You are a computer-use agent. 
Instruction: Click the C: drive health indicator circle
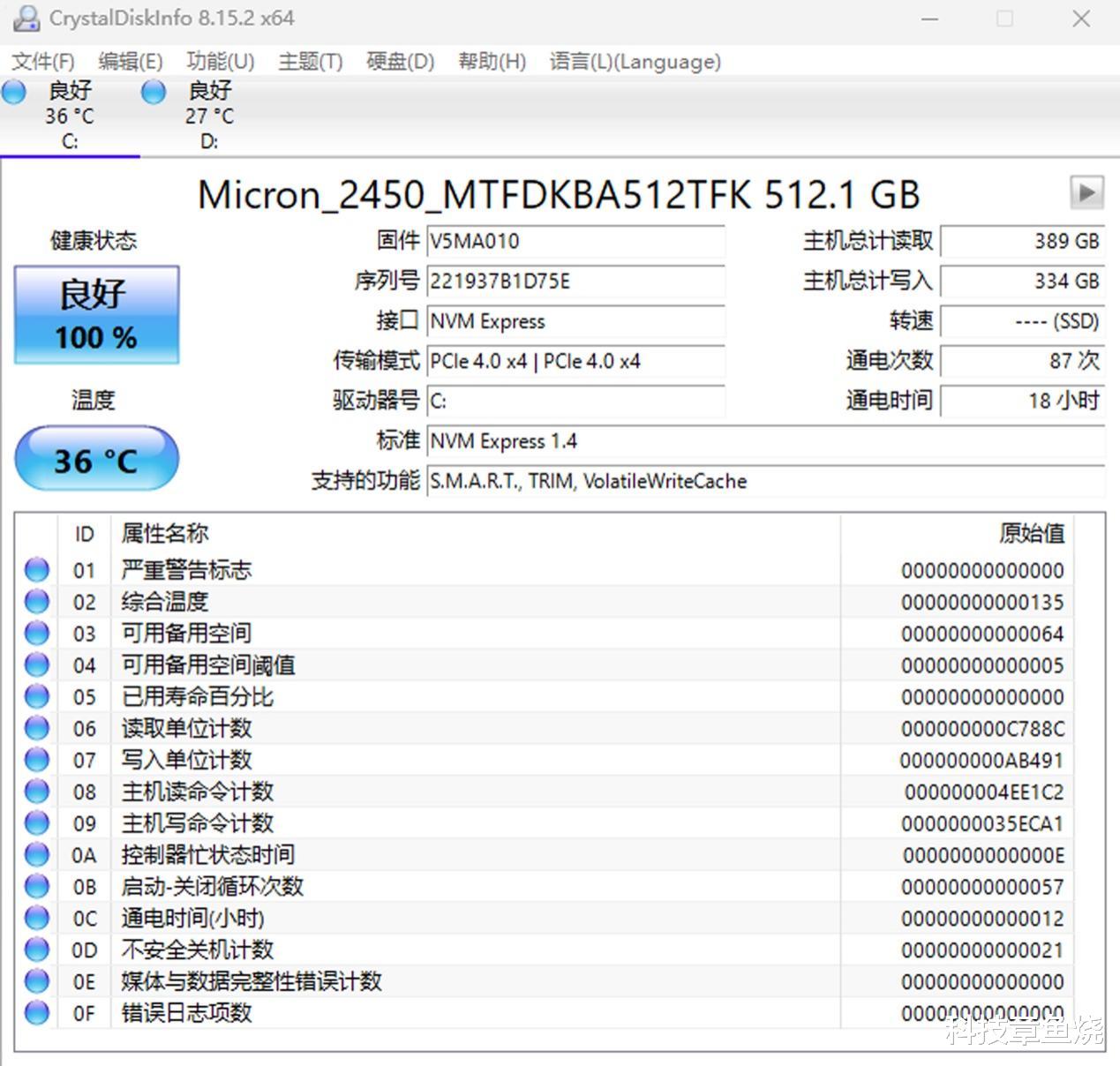(x=13, y=90)
